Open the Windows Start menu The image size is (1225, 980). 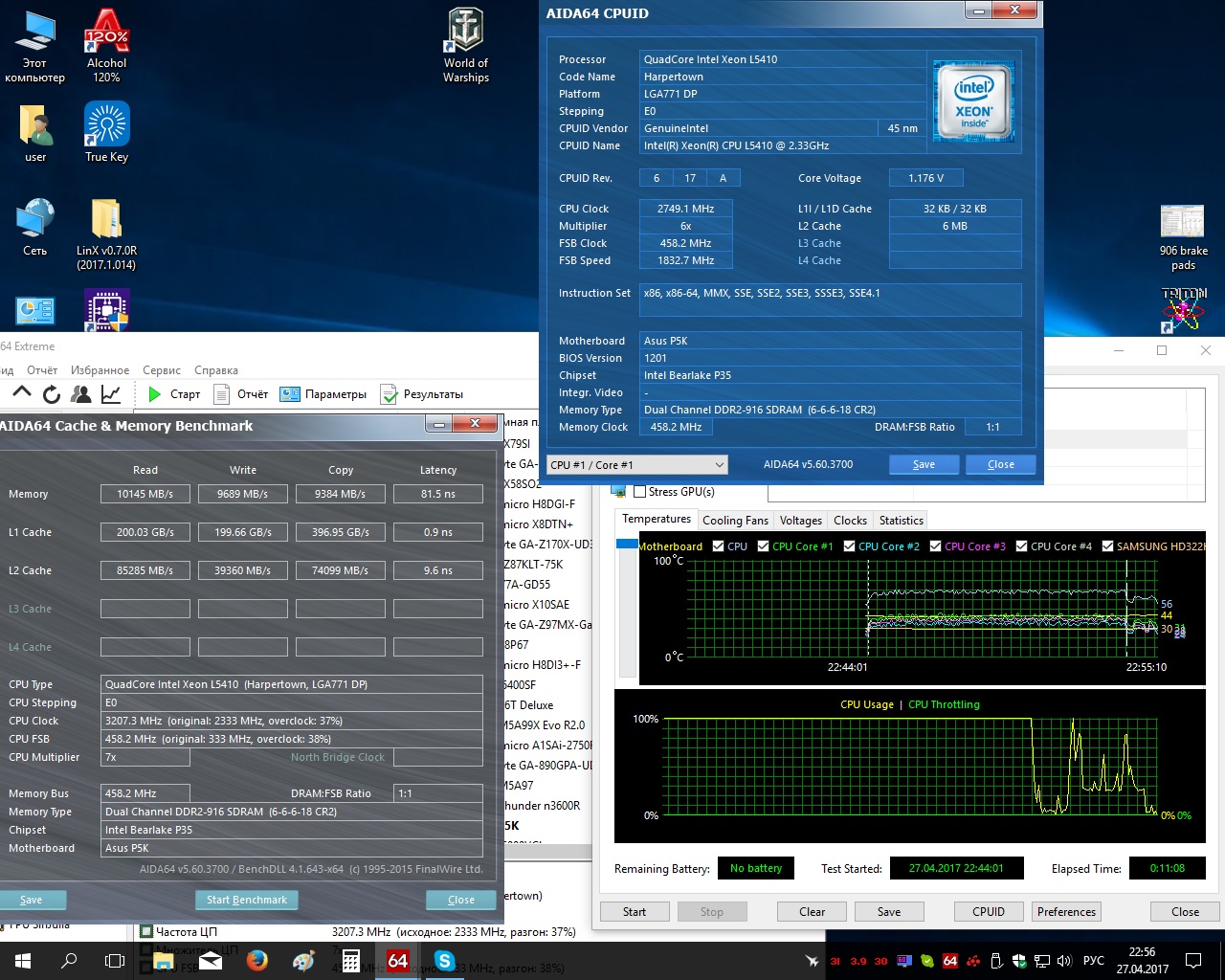click(23, 961)
